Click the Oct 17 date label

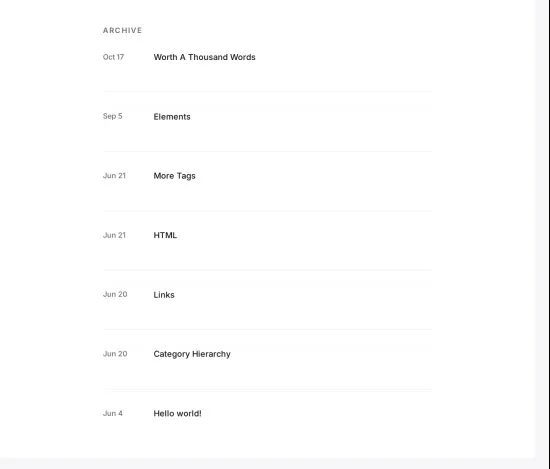[x=113, y=57]
